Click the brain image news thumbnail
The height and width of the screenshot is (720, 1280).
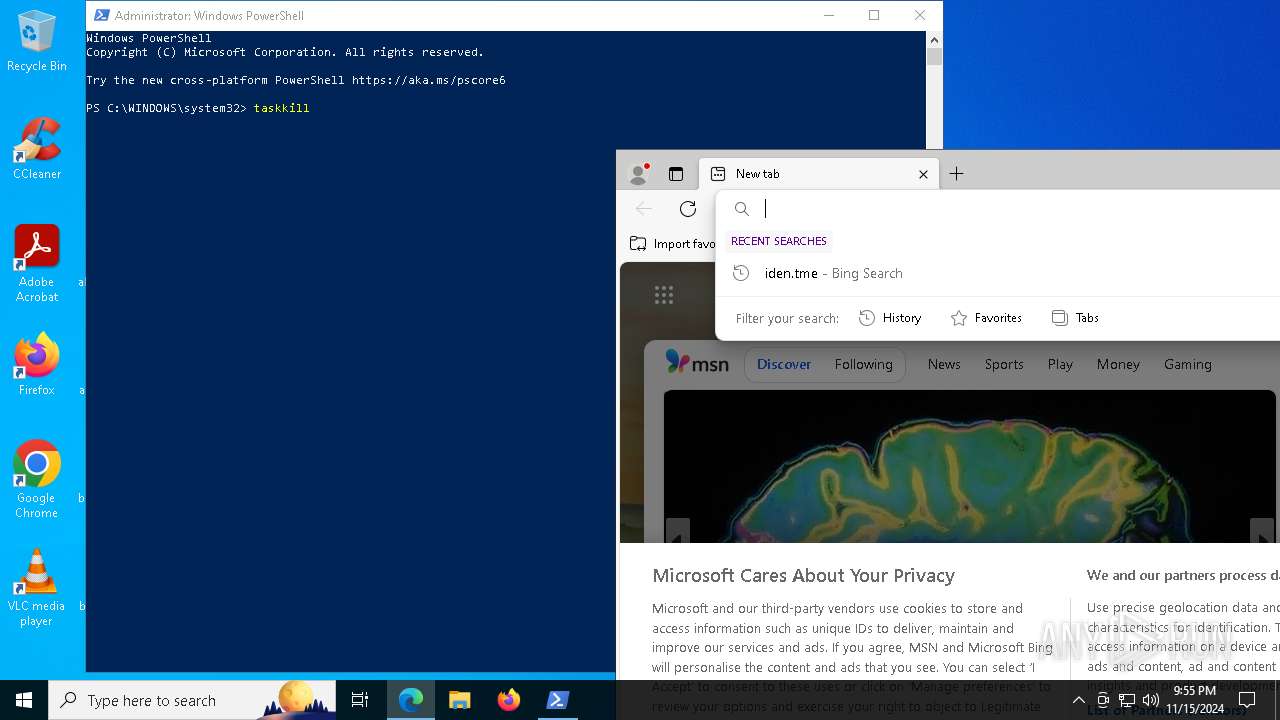click(970, 466)
